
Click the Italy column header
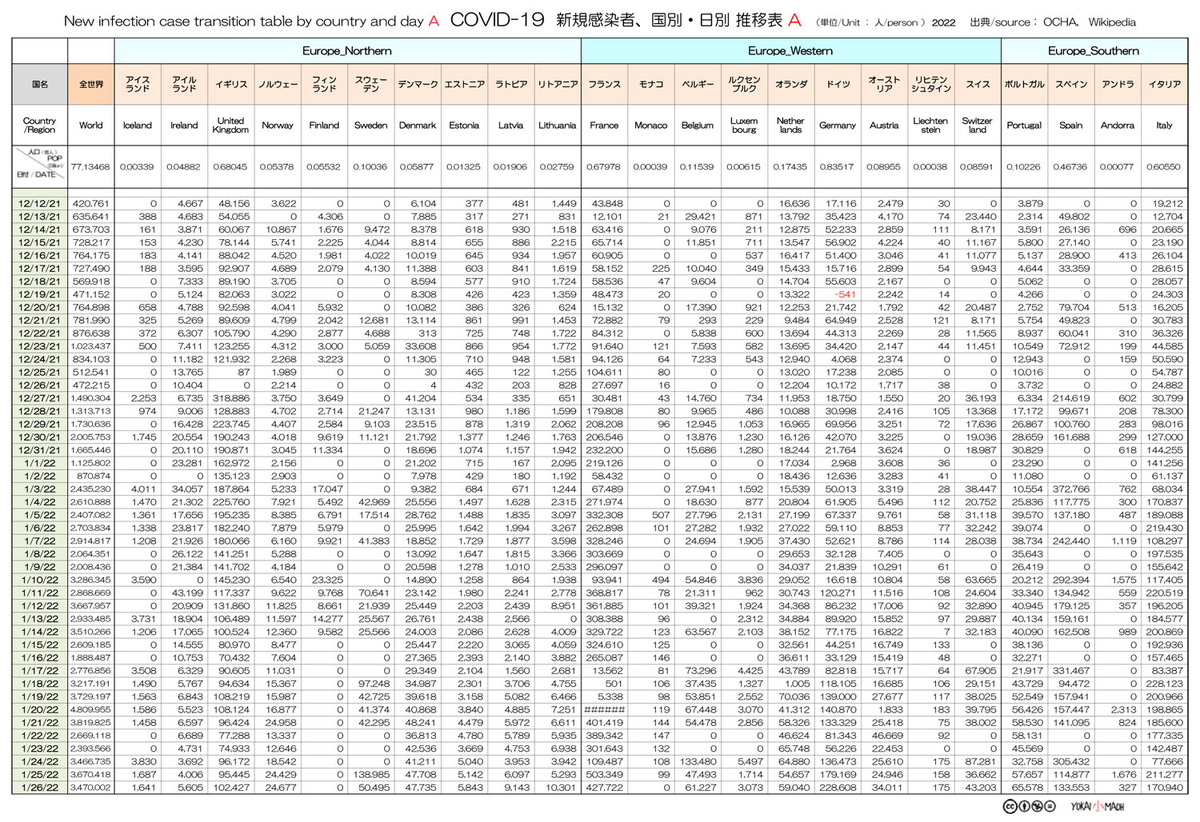click(x=1164, y=126)
